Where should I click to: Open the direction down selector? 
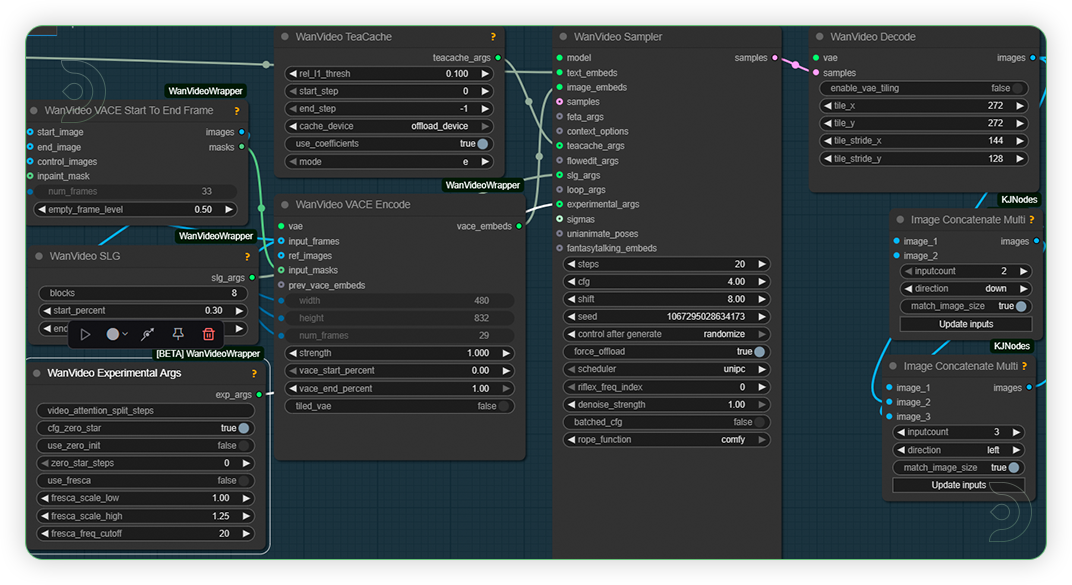tap(966, 288)
